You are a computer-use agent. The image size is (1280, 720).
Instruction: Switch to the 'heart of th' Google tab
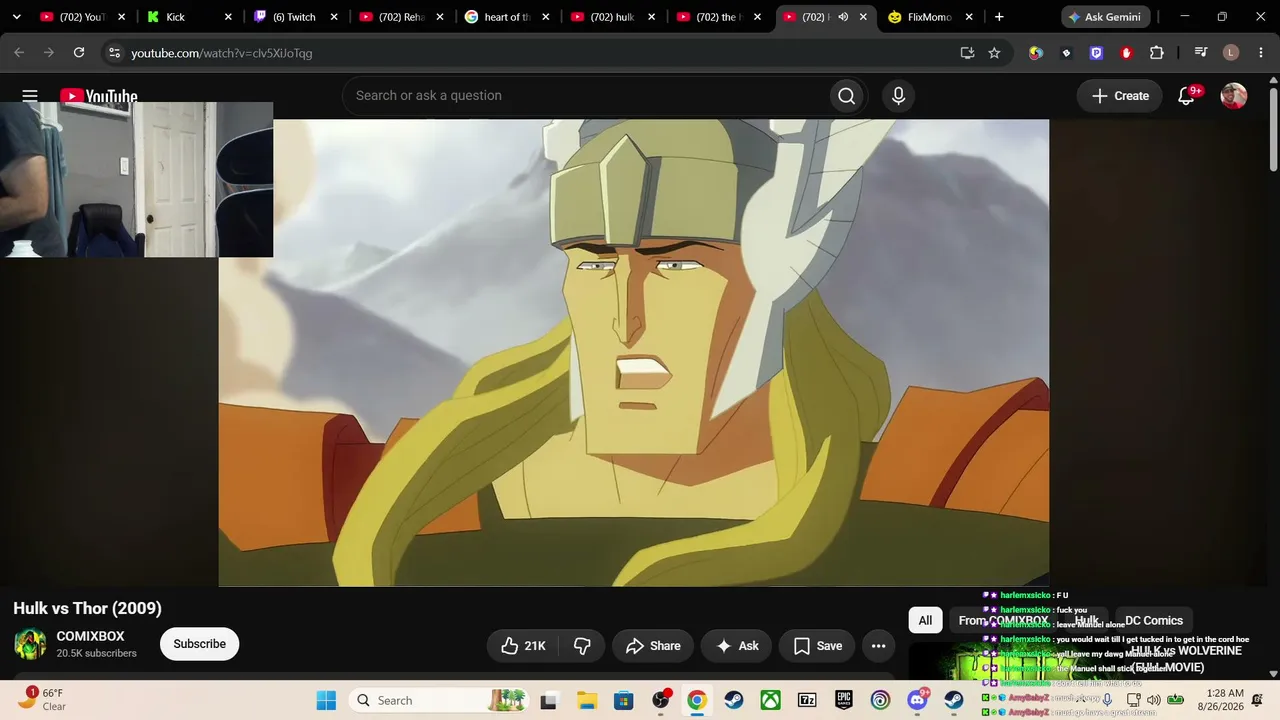(507, 17)
